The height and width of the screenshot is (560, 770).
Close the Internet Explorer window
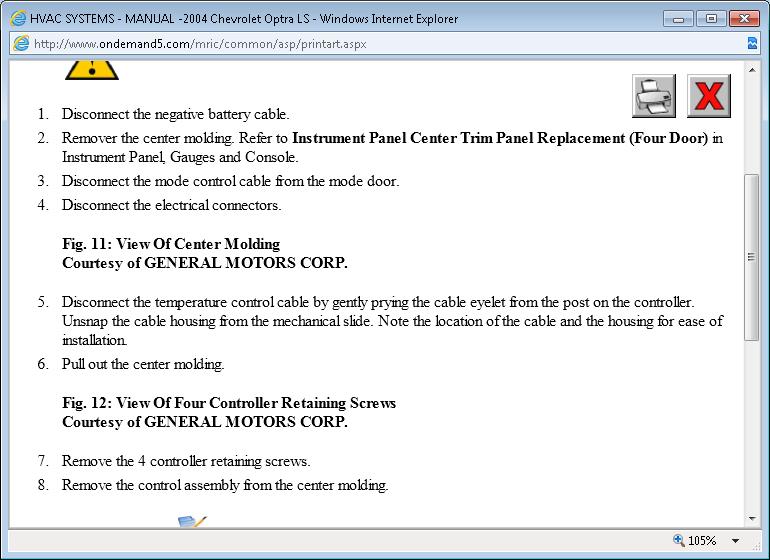(744, 19)
